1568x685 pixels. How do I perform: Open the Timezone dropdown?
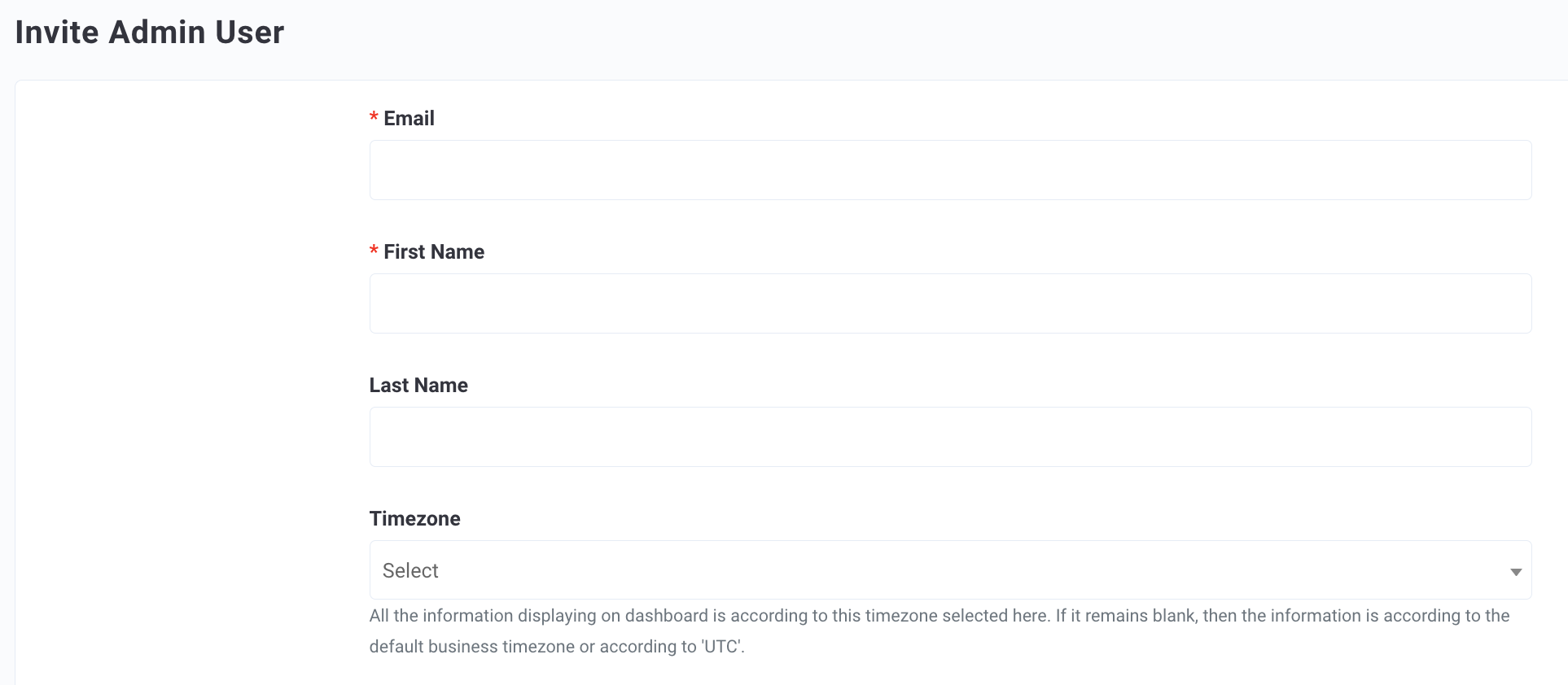pyautogui.click(x=950, y=570)
